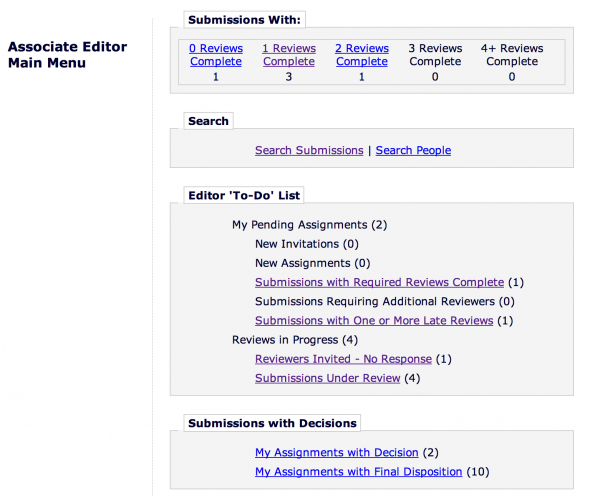
Task: Open the Search Submissions link
Action: [309, 150]
